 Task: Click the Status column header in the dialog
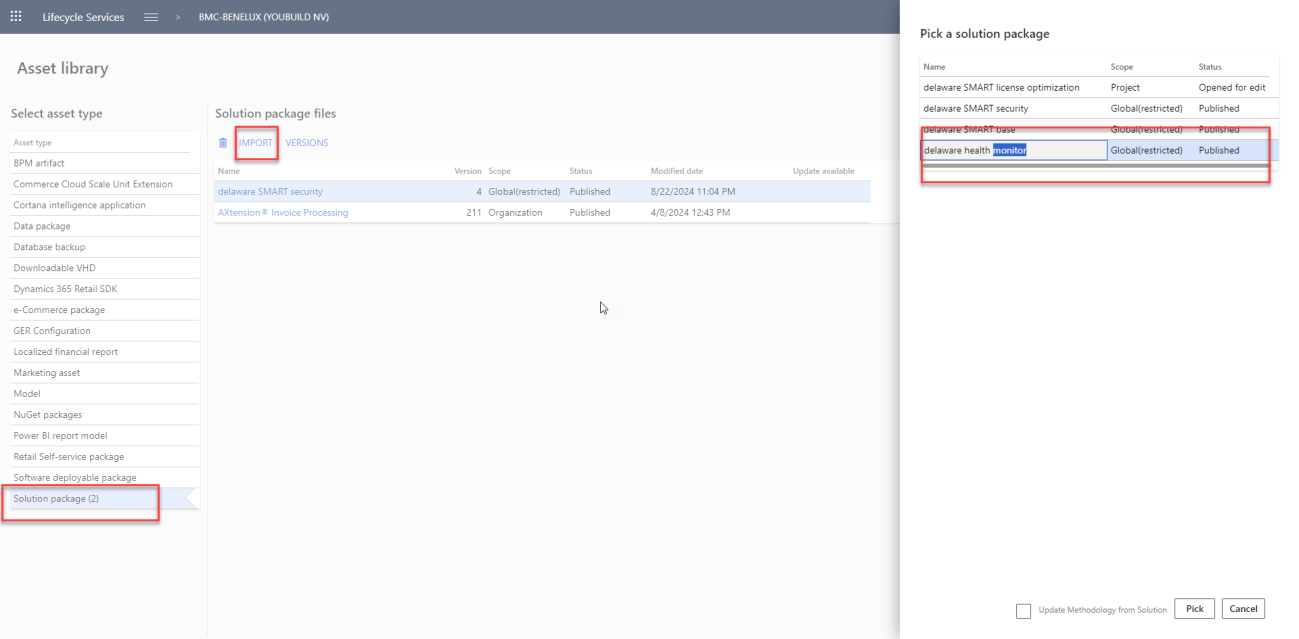1210,67
